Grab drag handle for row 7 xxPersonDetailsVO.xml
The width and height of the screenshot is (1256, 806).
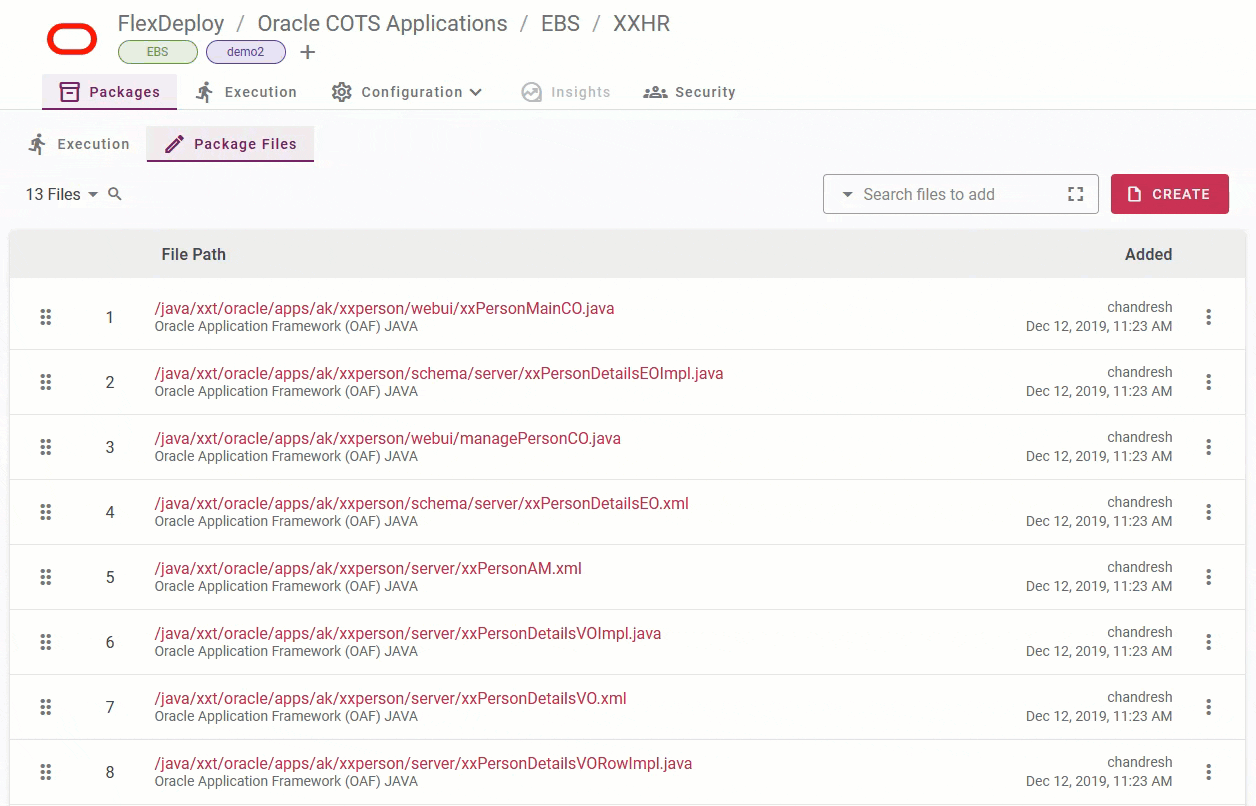click(x=45, y=707)
